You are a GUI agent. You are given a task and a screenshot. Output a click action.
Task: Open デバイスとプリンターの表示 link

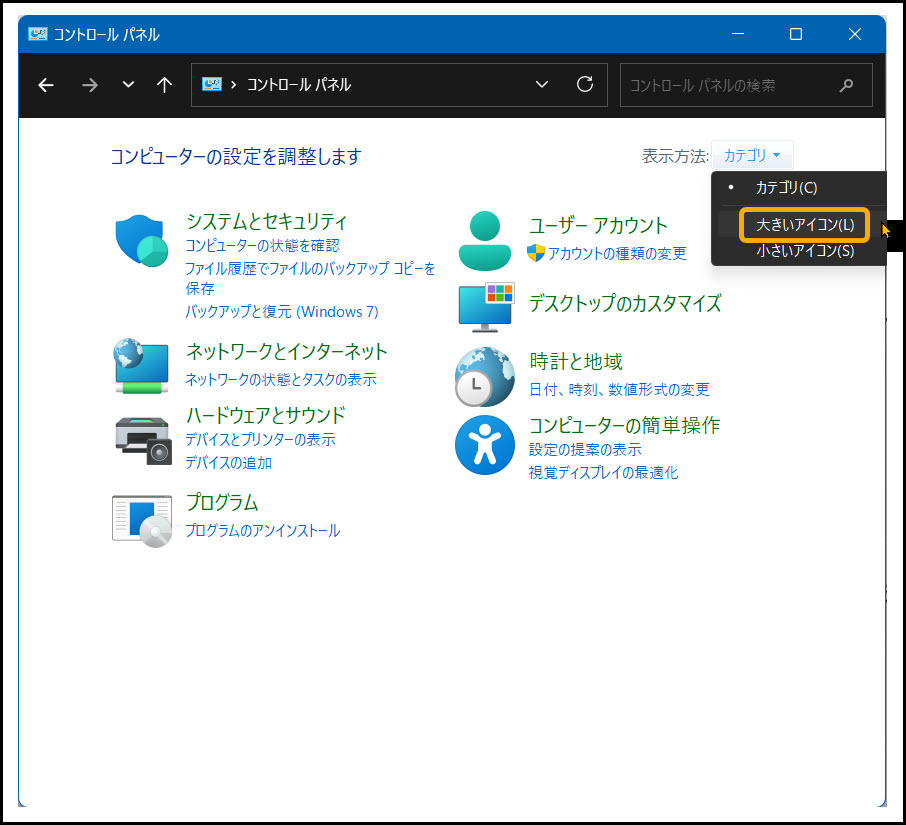pyautogui.click(x=260, y=440)
